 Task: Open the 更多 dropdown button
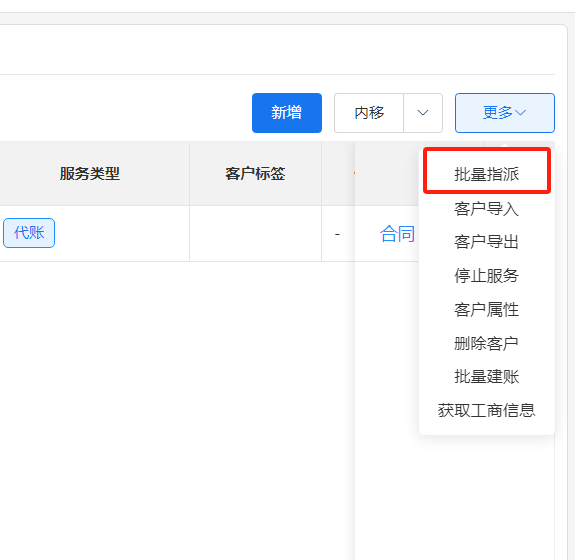point(505,113)
